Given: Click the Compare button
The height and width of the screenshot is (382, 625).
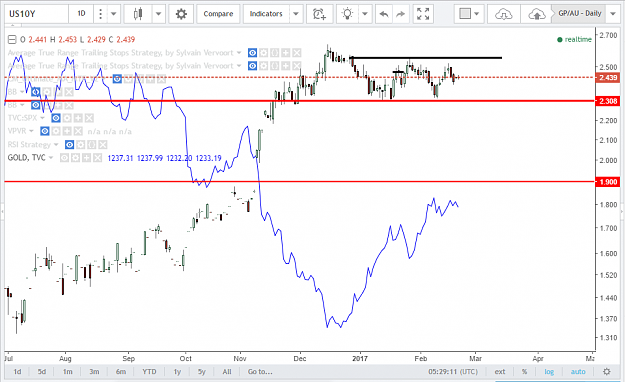Looking at the screenshot, I should pyautogui.click(x=218, y=14).
